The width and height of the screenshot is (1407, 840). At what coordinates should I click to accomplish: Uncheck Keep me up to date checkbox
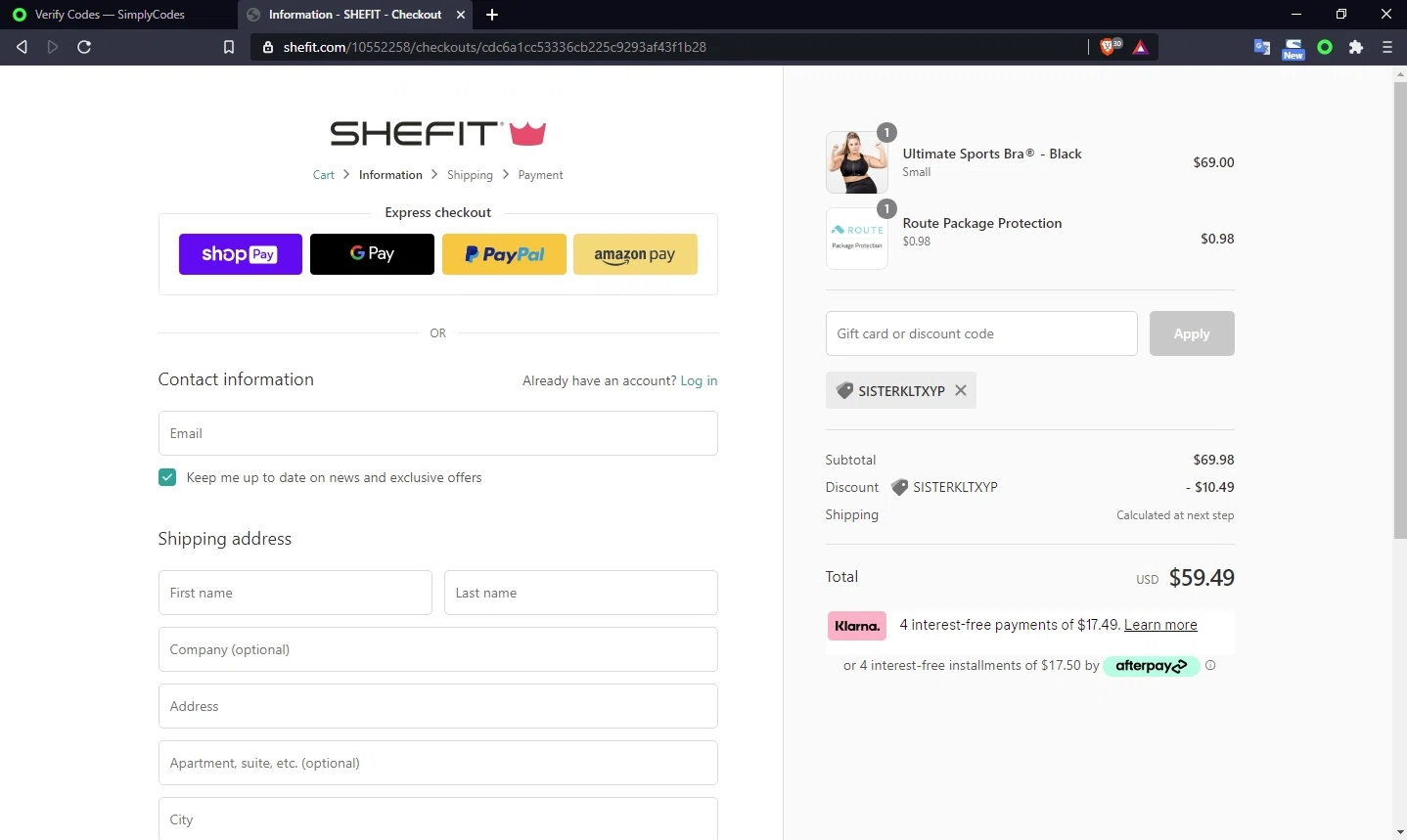167,477
